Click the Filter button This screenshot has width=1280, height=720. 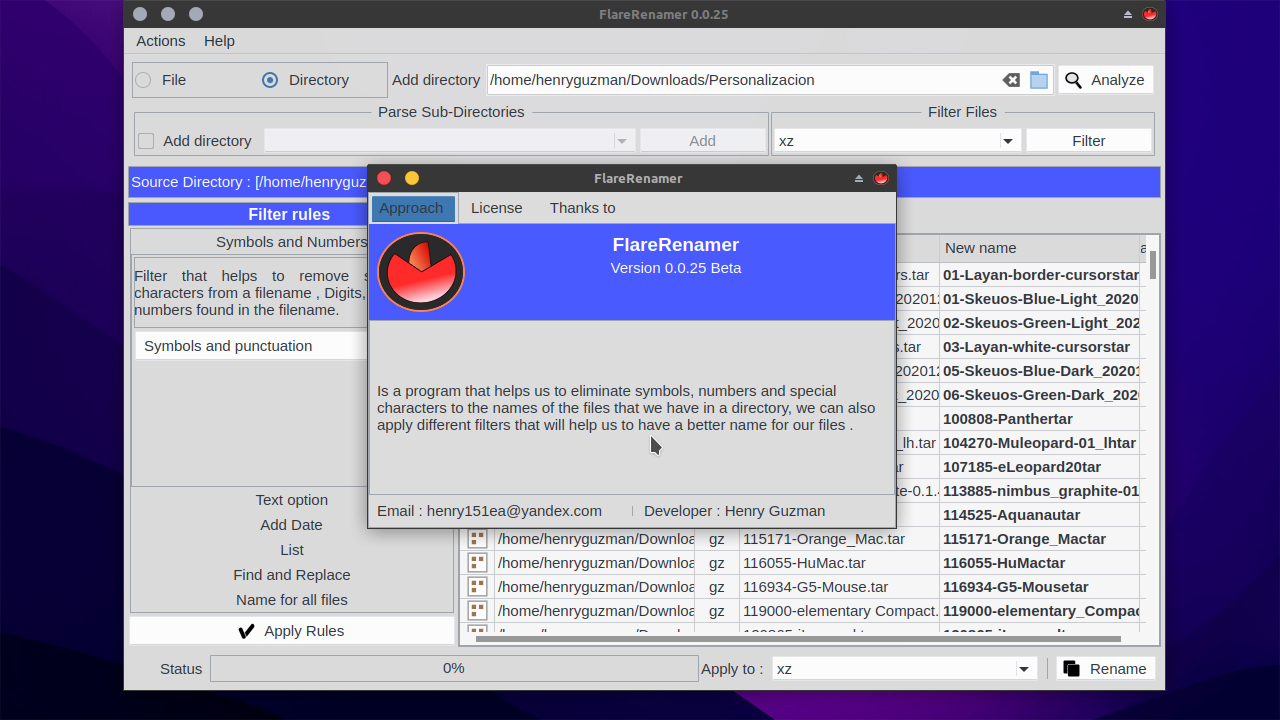[1089, 141]
